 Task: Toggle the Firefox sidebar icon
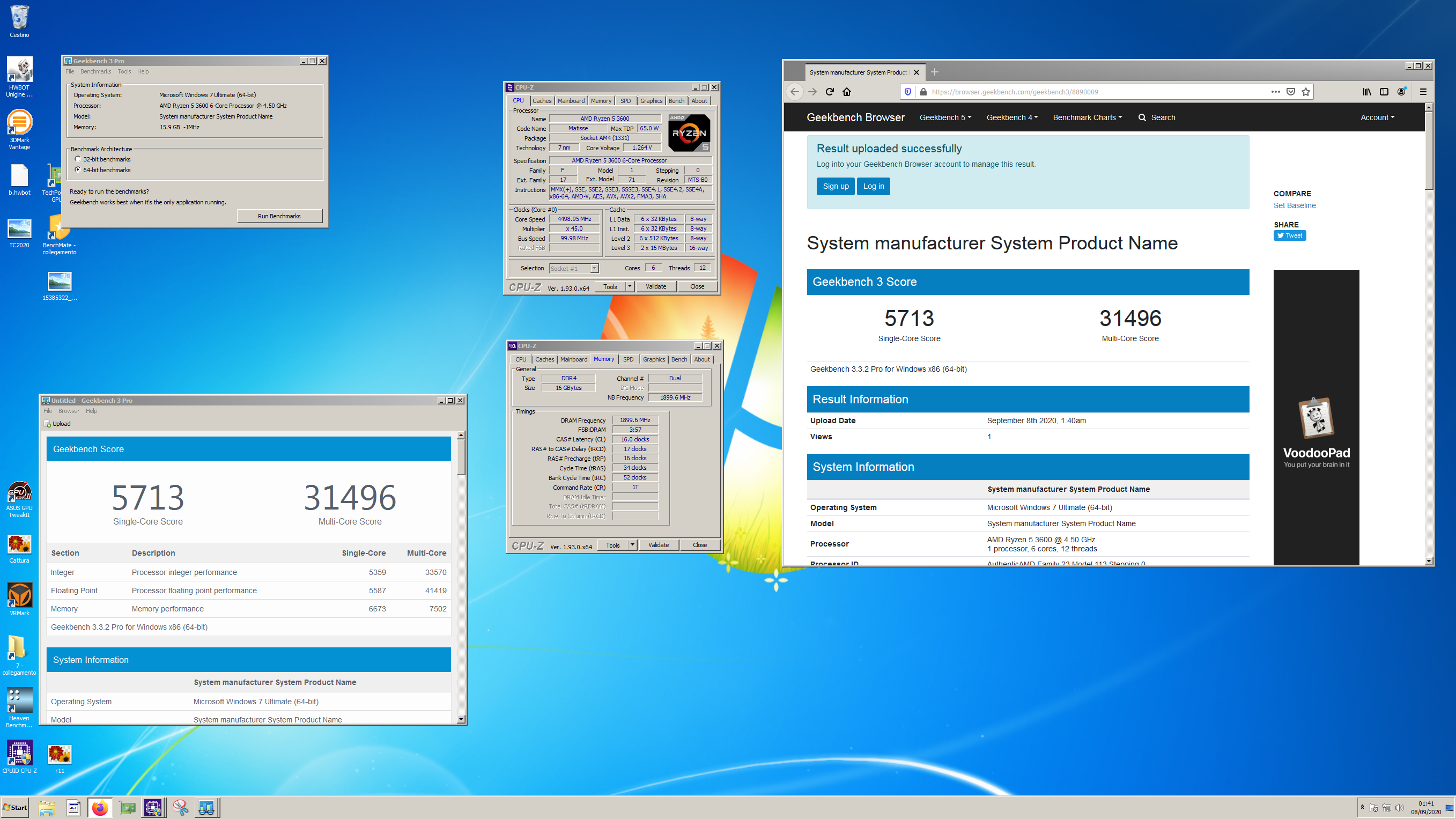point(1384,92)
